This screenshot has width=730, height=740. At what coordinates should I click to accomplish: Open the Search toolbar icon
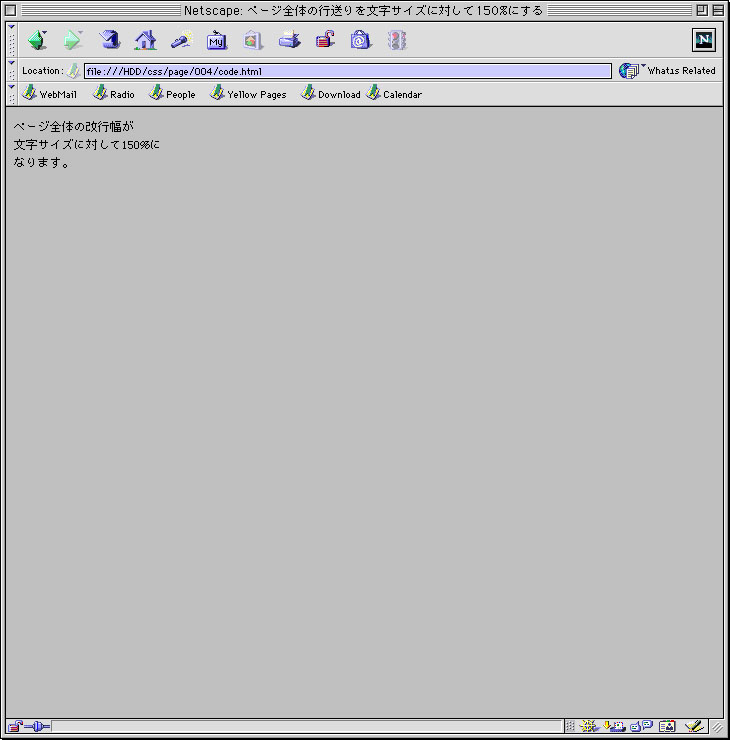pos(181,40)
